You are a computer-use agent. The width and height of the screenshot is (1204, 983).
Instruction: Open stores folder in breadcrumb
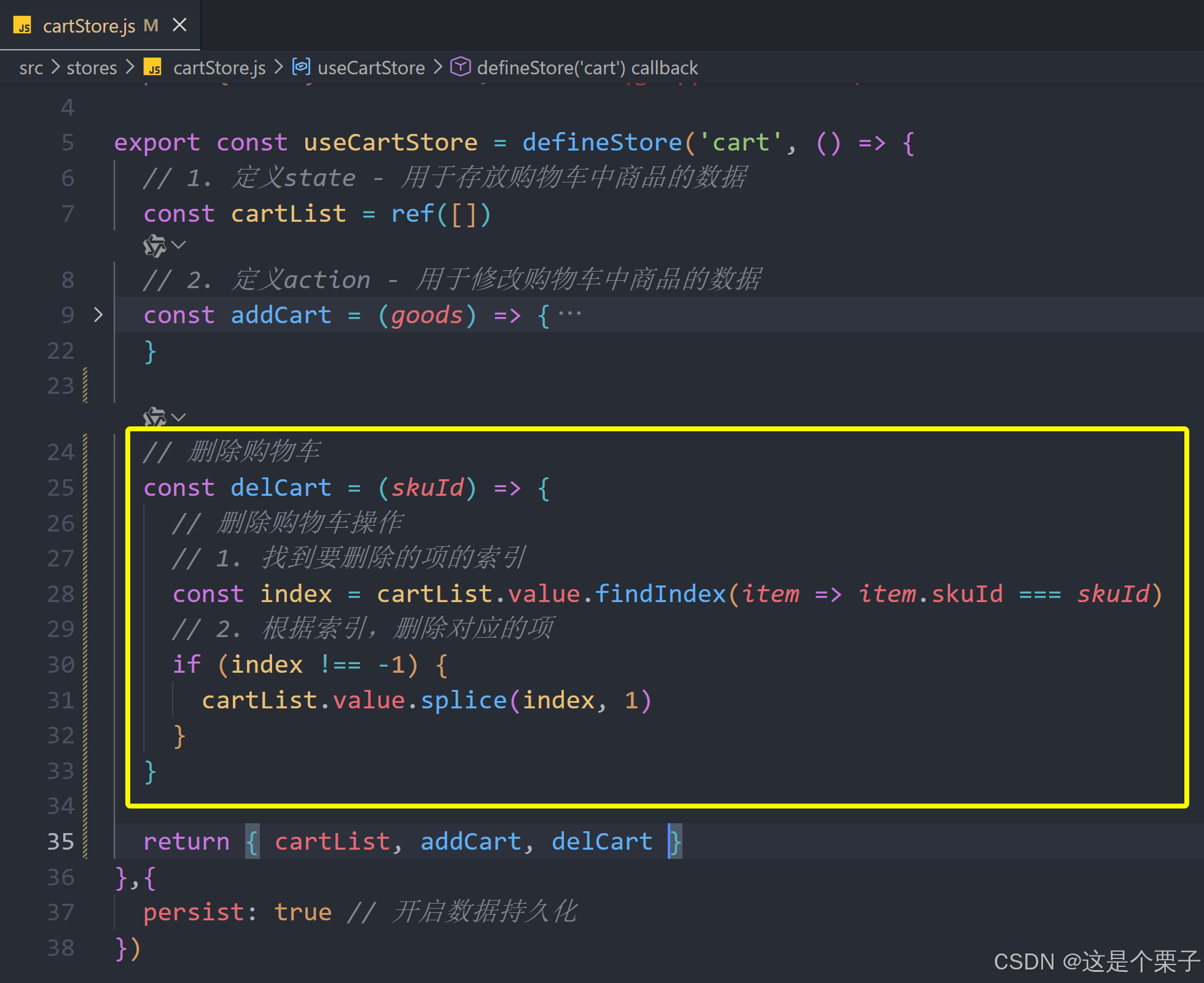(x=92, y=68)
